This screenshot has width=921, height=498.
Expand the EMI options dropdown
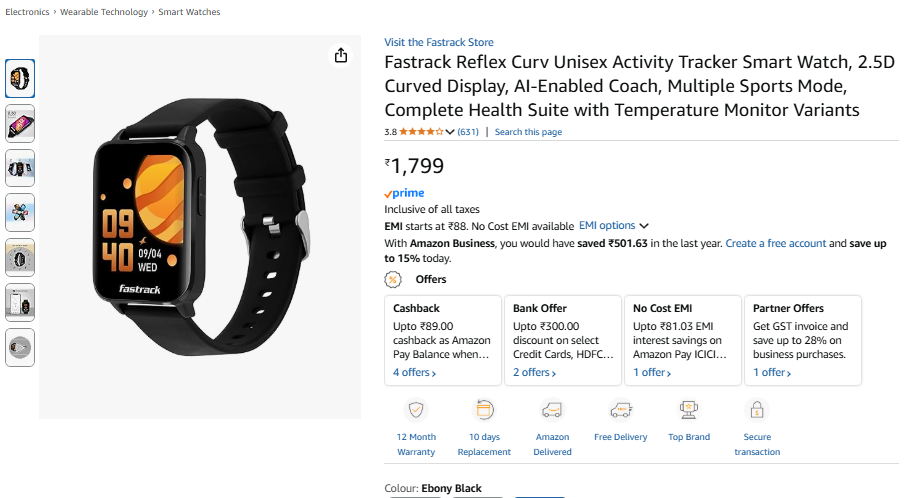613,226
